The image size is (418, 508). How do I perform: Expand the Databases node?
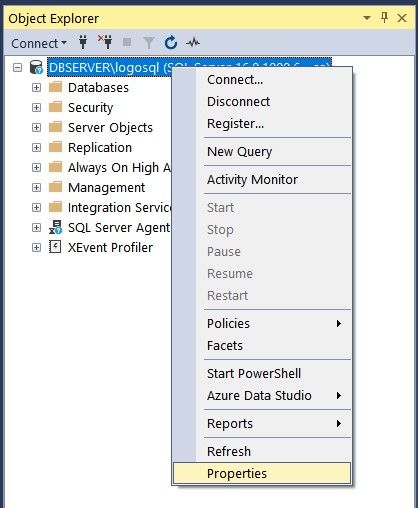point(36,88)
